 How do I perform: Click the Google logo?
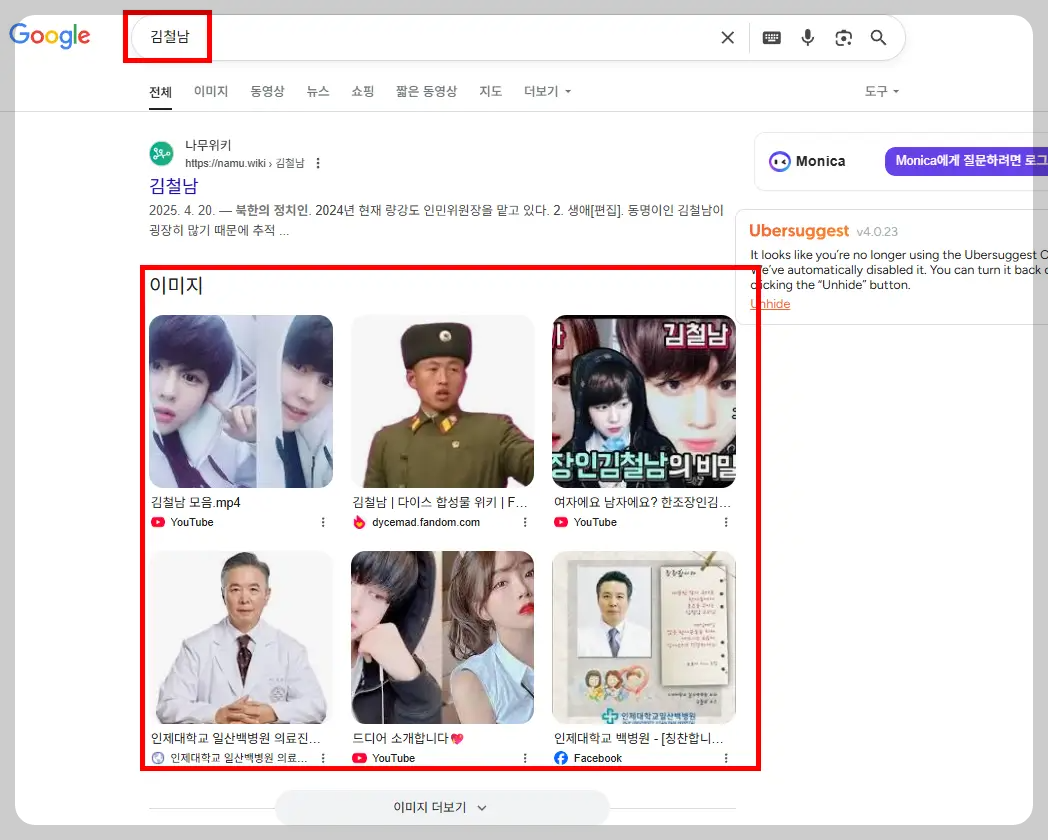(x=49, y=36)
